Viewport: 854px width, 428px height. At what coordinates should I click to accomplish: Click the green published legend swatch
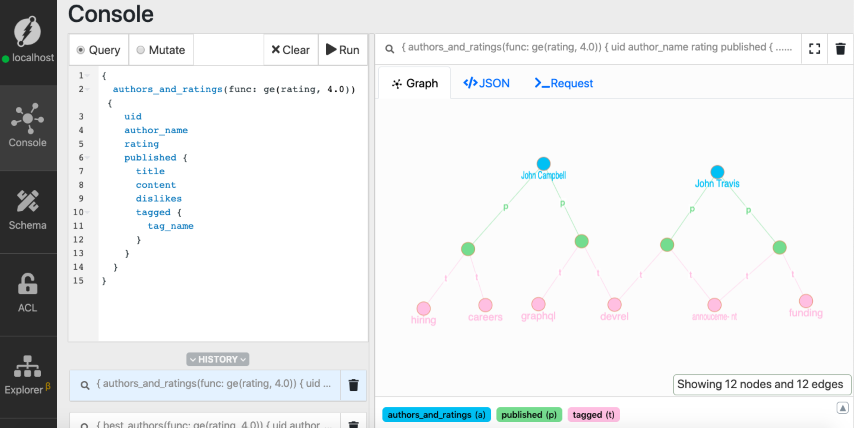pyautogui.click(x=530, y=414)
